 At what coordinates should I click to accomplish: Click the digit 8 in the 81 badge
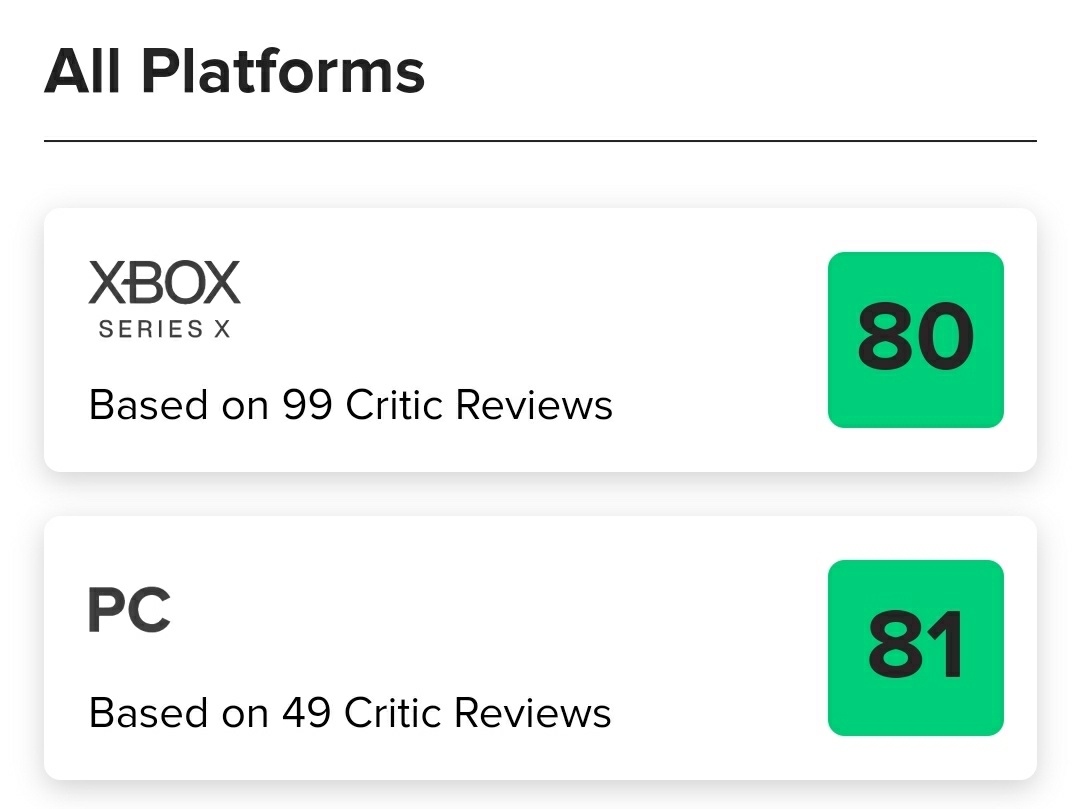point(893,647)
